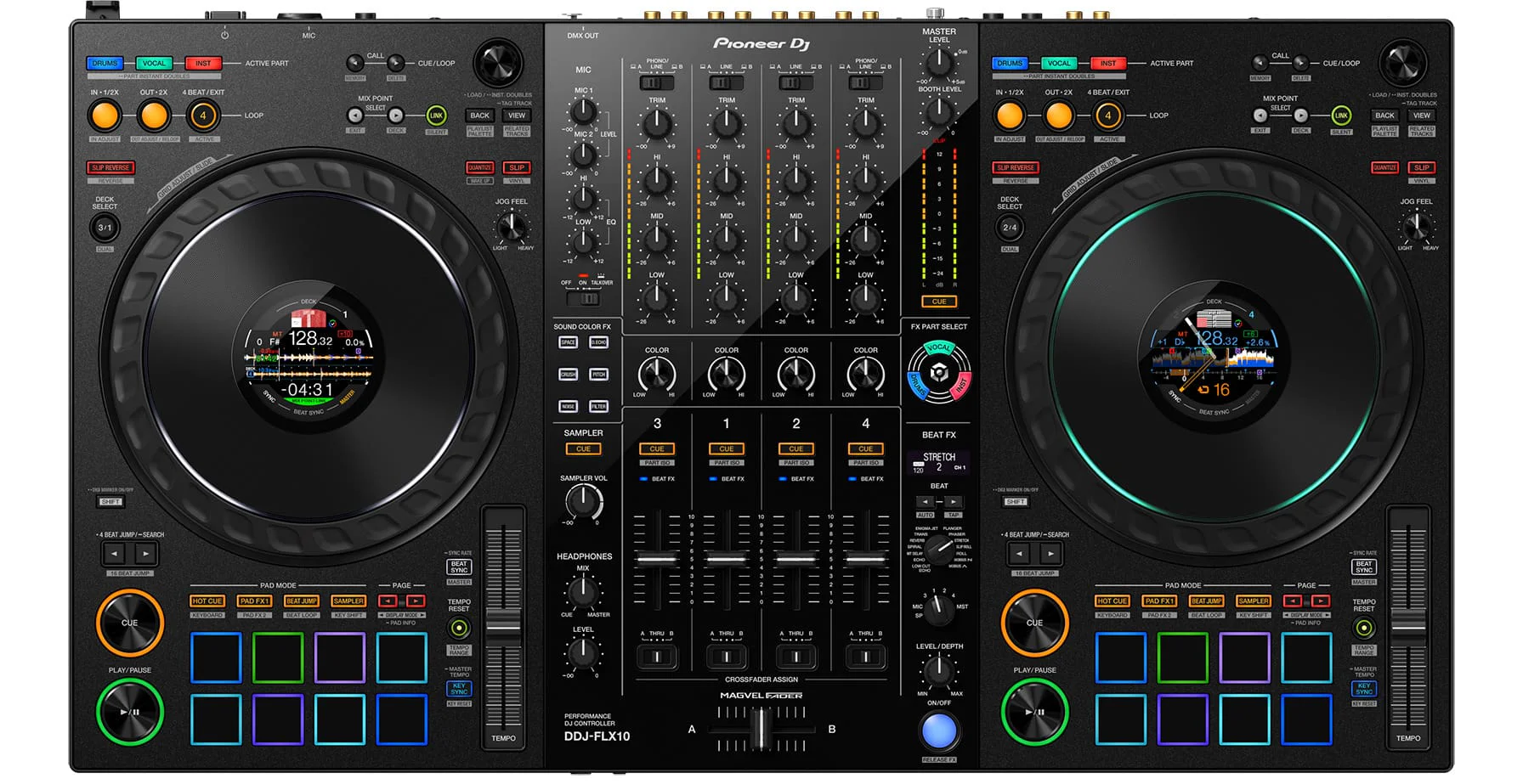Viewport: 1523px width, 784px height.
Task: Click left deck blue KEY SYNC button
Action: [x=459, y=689]
